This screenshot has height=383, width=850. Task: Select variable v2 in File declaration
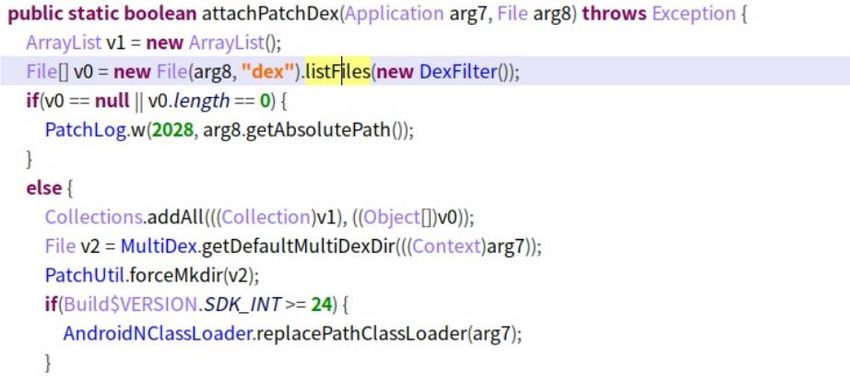[90, 246]
